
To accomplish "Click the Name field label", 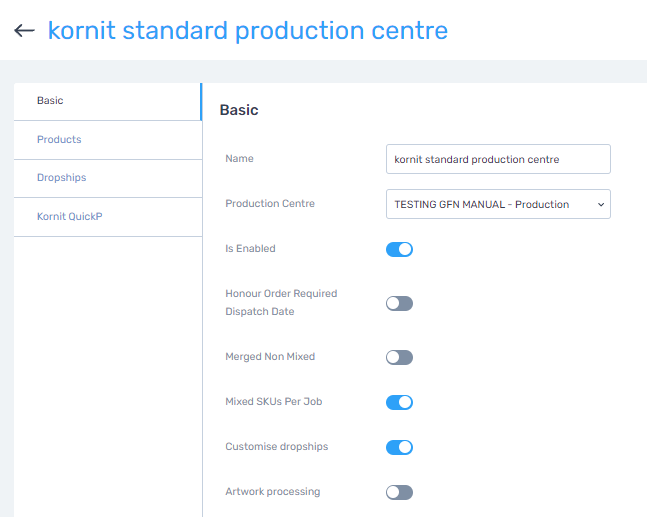I will point(239,158).
